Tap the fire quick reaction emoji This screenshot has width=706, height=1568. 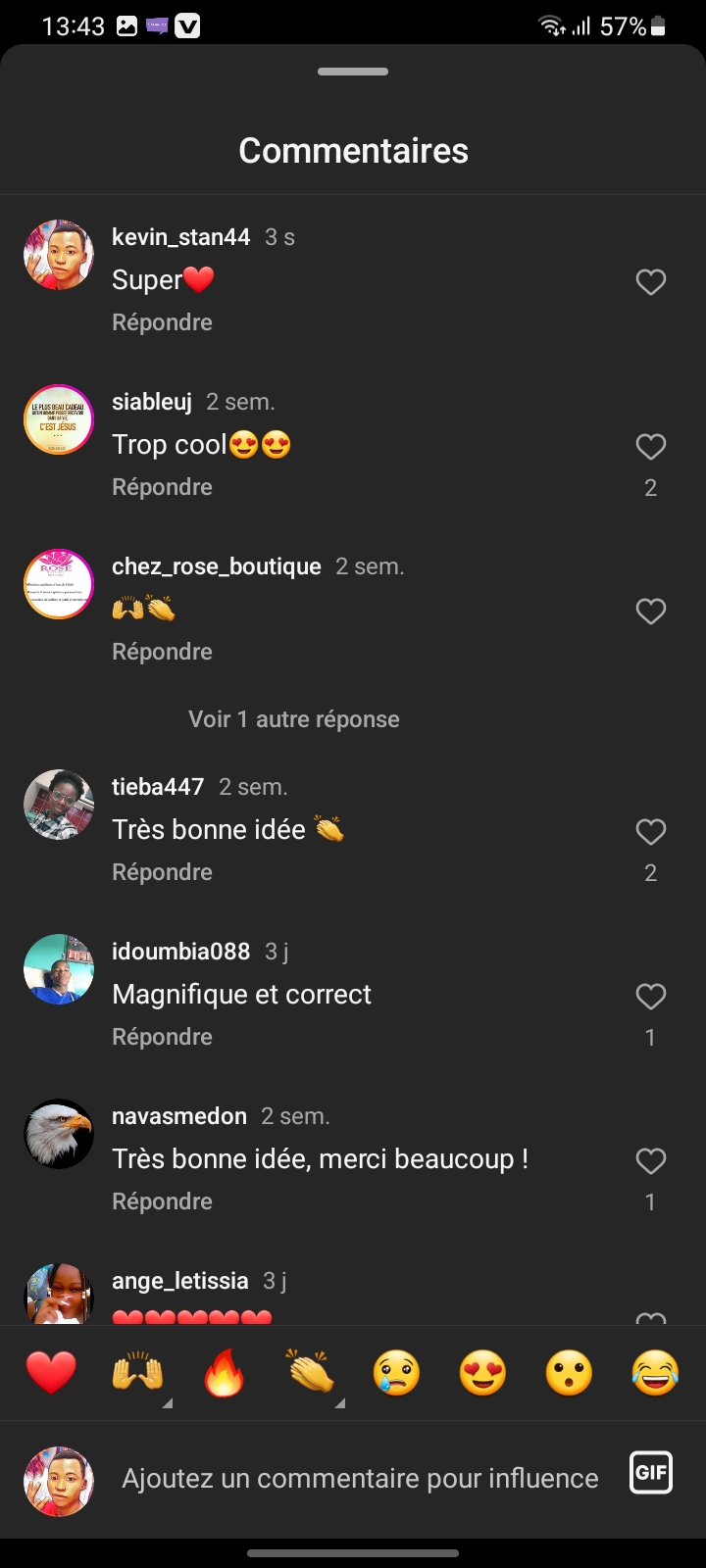224,1372
